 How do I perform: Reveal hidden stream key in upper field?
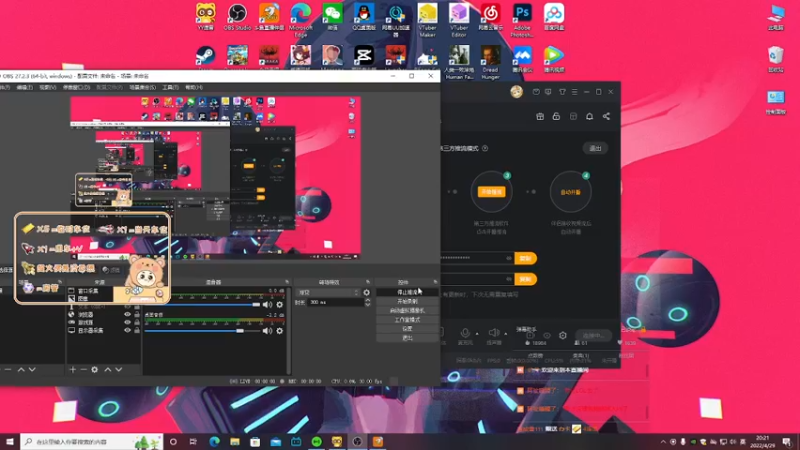click(509, 258)
